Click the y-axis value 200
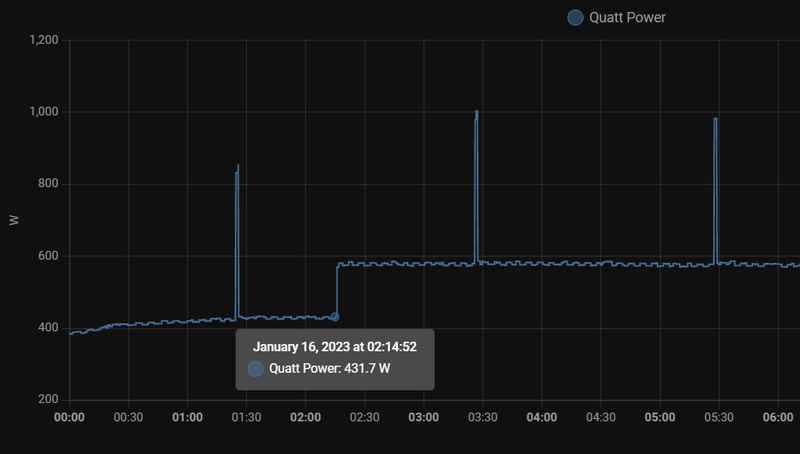Image resolution: width=800 pixels, height=454 pixels. tap(48, 399)
